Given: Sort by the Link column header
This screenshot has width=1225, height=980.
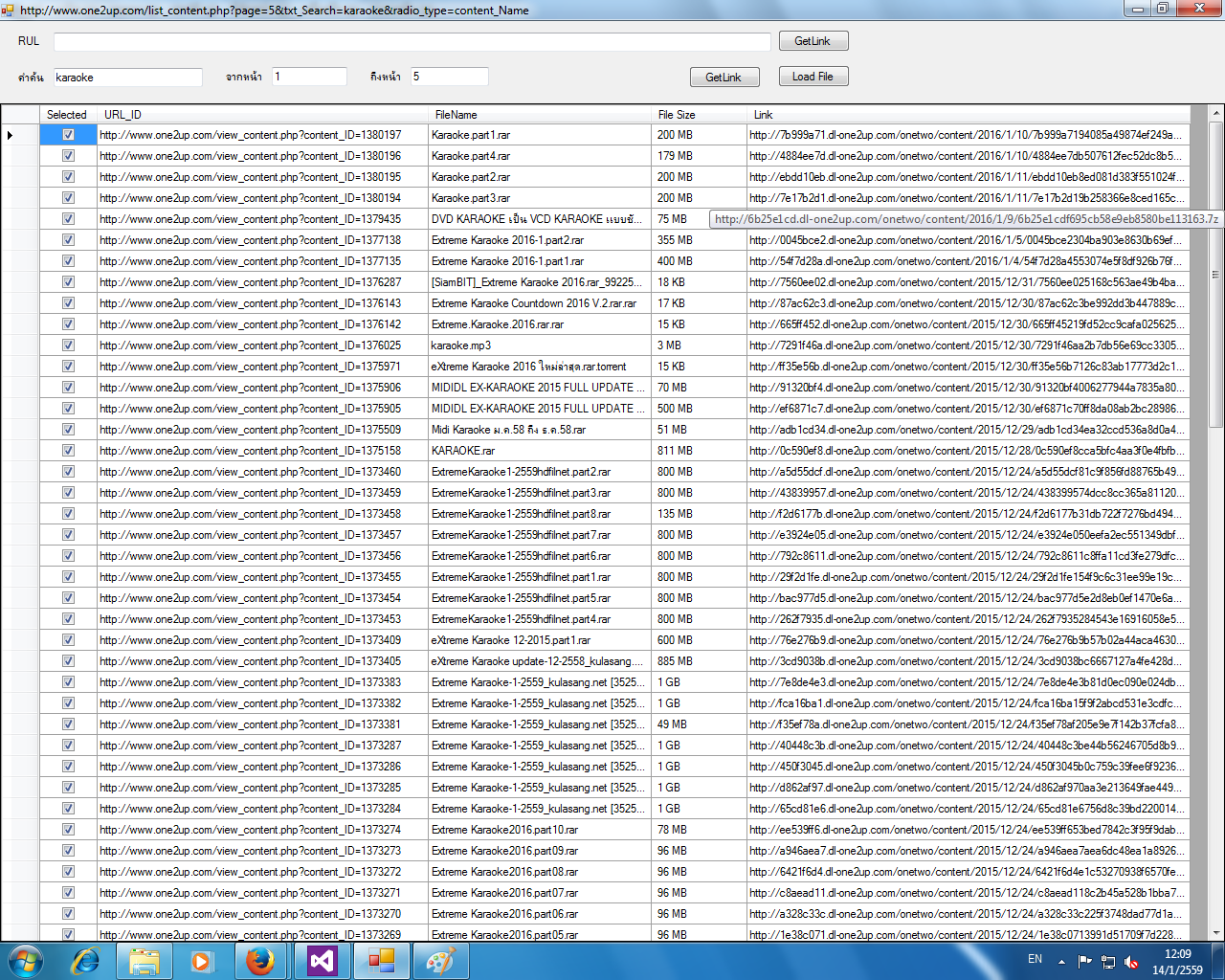Looking at the screenshot, I should coord(968,115).
